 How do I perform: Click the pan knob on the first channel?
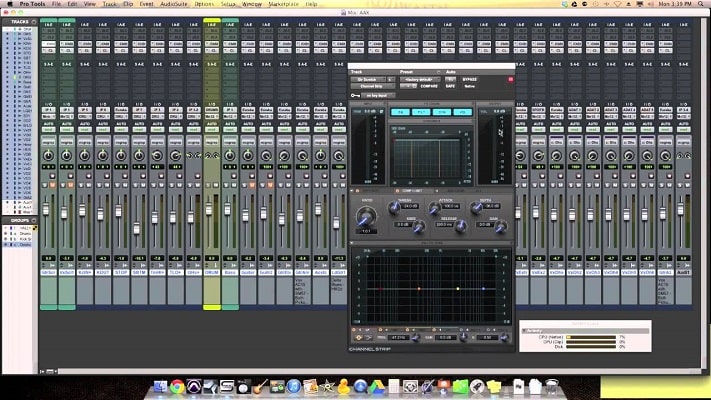coord(49,156)
